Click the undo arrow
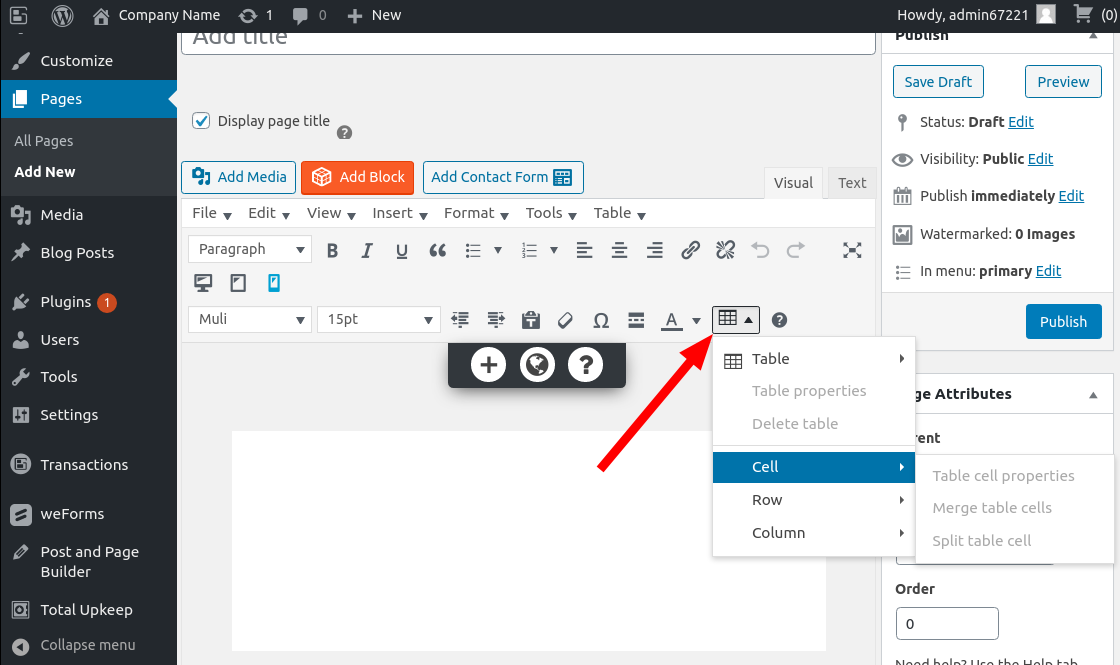This screenshot has height=665, width=1120. (760, 250)
